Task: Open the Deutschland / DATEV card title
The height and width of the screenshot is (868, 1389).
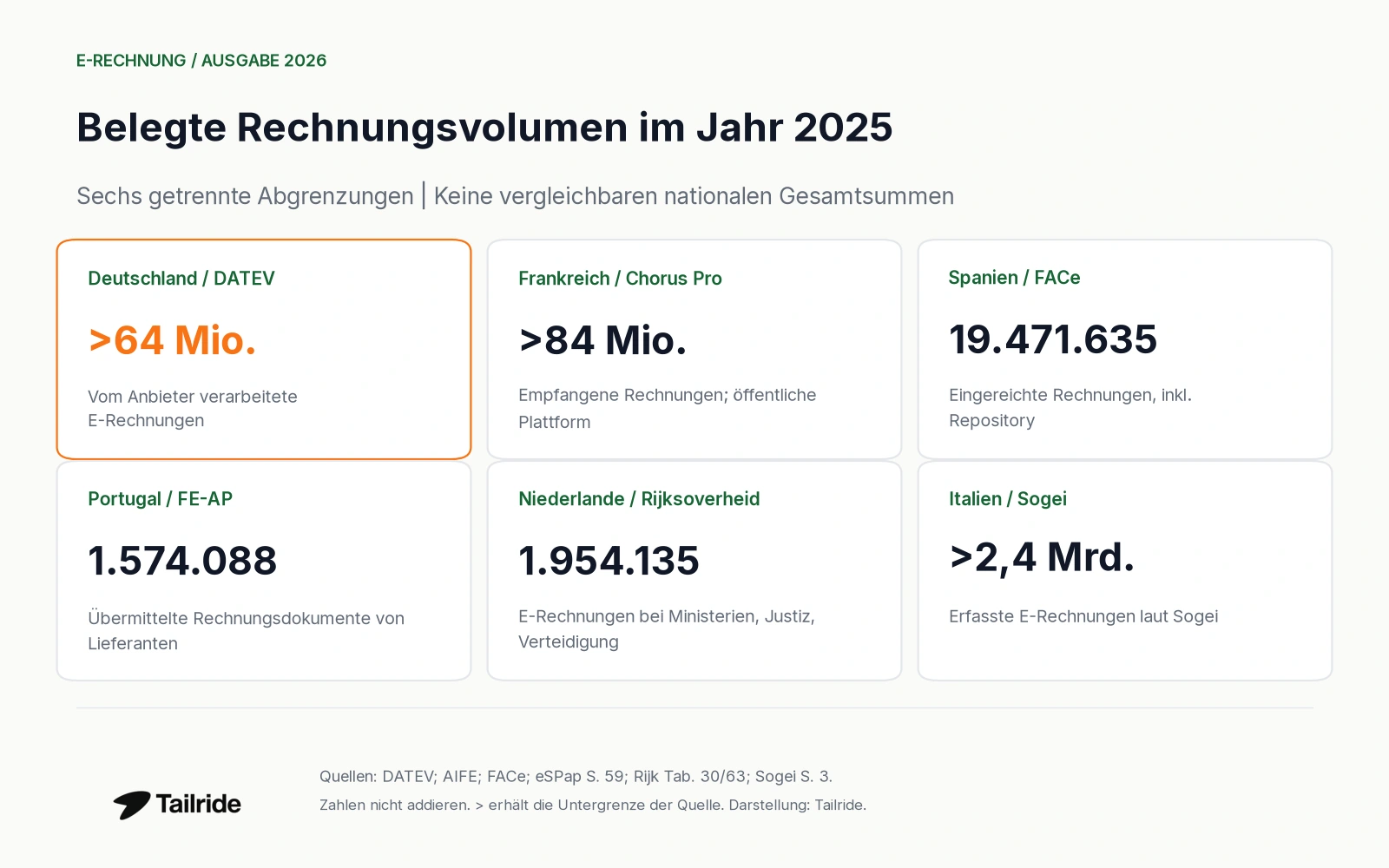Action: pyautogui.click(x=181, y=279)
